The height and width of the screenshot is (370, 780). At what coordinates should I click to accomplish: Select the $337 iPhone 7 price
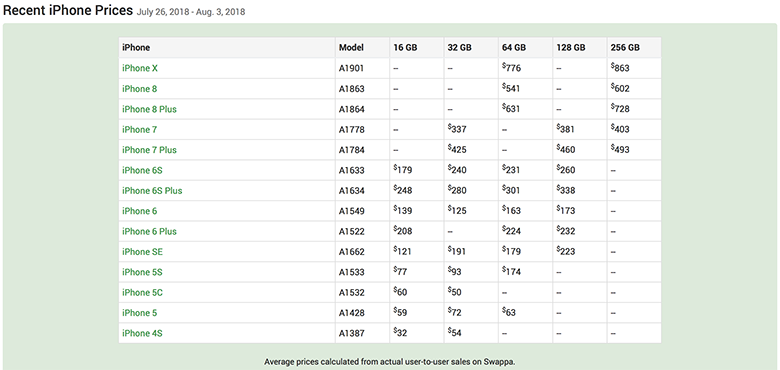coord(457,129)
